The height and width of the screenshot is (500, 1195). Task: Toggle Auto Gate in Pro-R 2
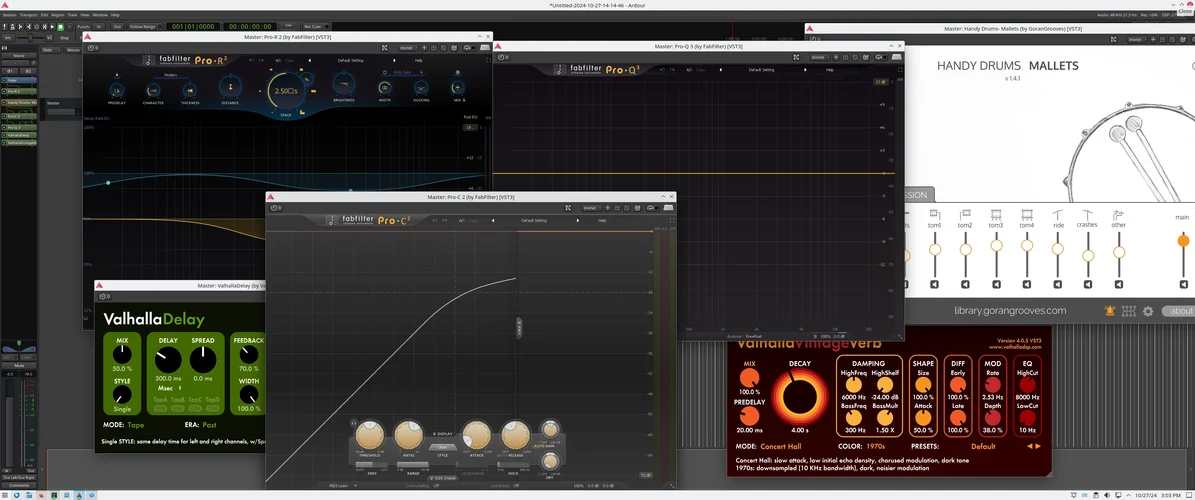point(402,73)
